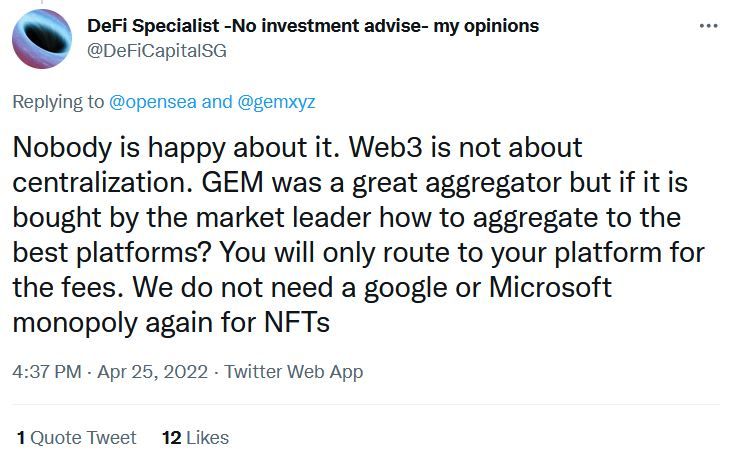740x452 pixels.
Task: Click the 4:37 PM timestamp
Action: (46, 372)
